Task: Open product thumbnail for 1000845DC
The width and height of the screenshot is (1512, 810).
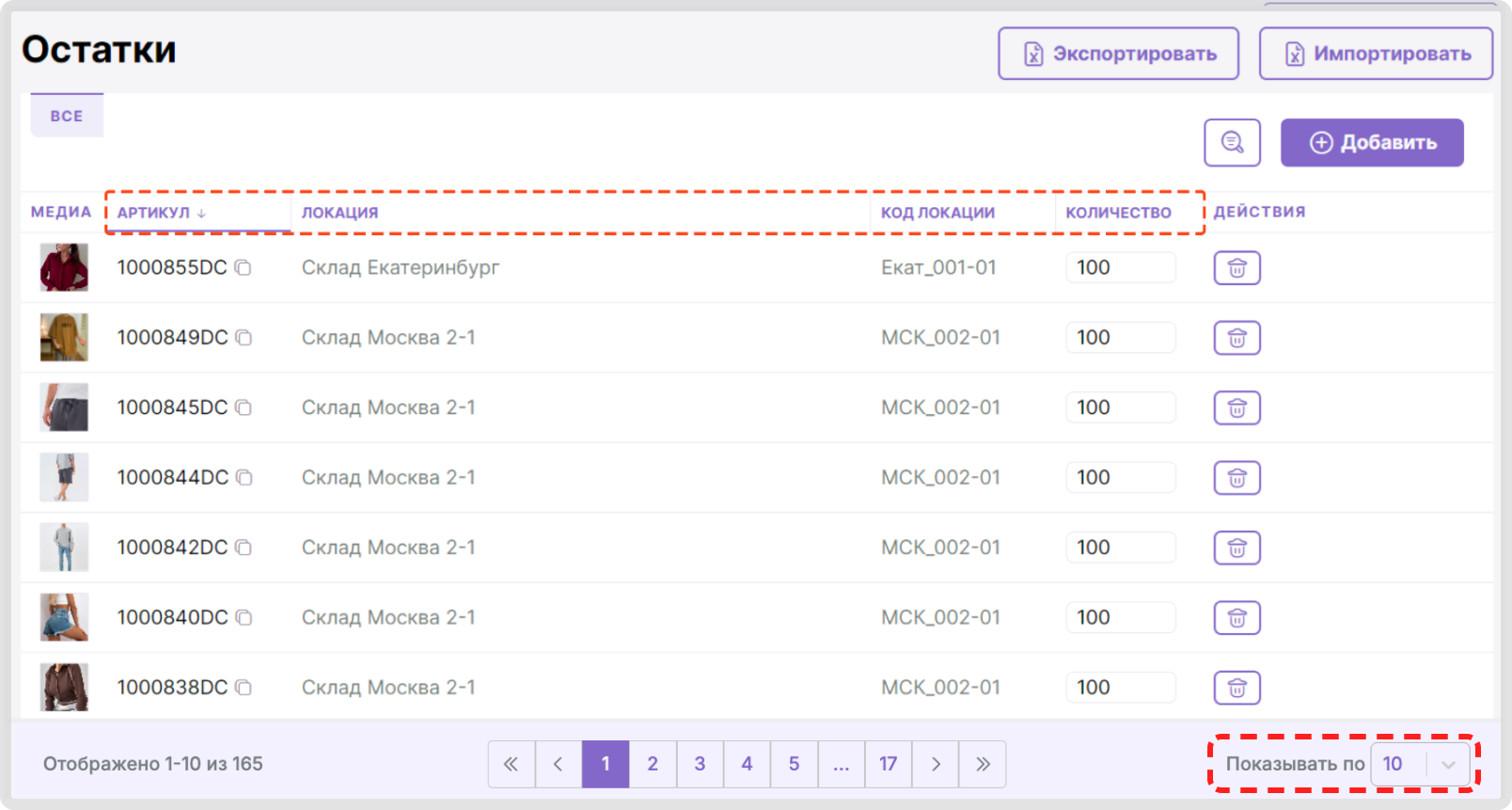Action: click(64, 407)
